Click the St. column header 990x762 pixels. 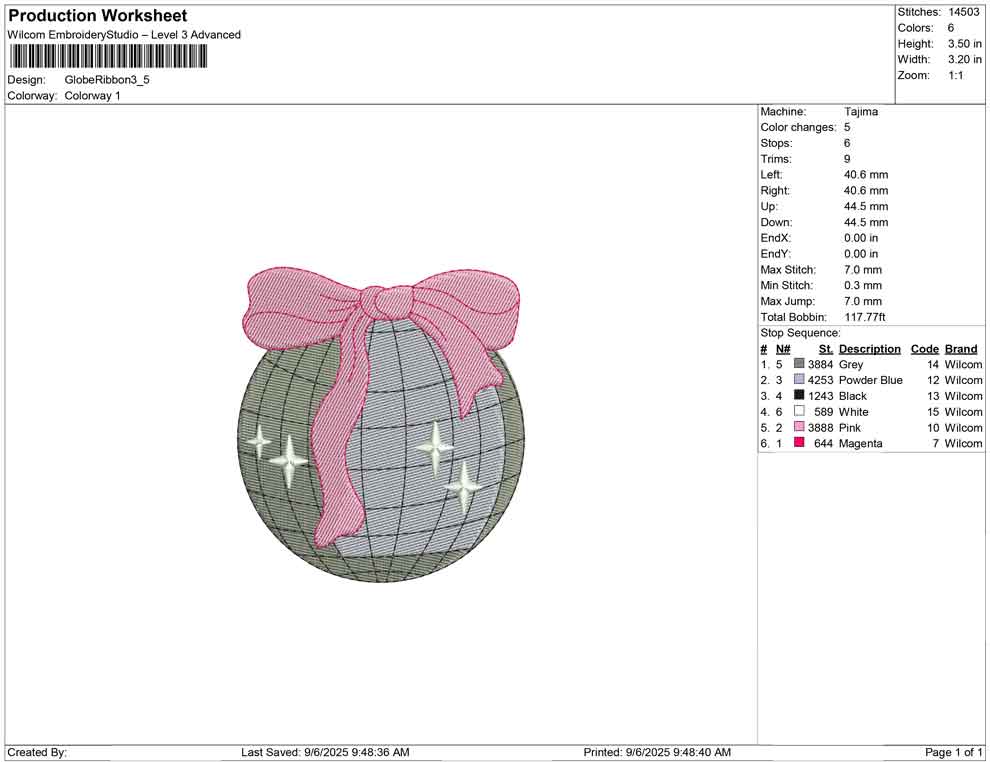[825, 349]
